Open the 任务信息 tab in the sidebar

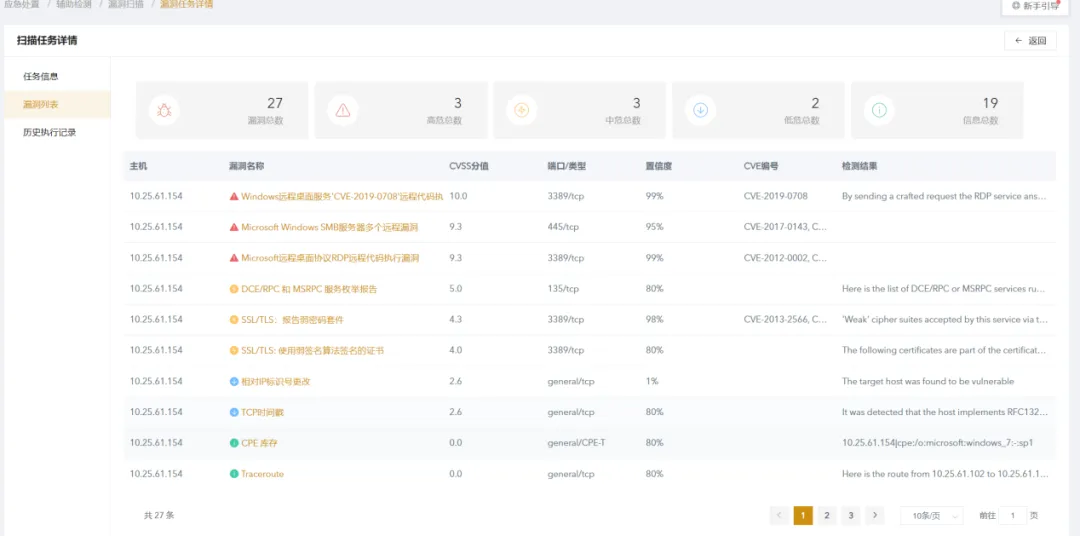pos(57,76)
